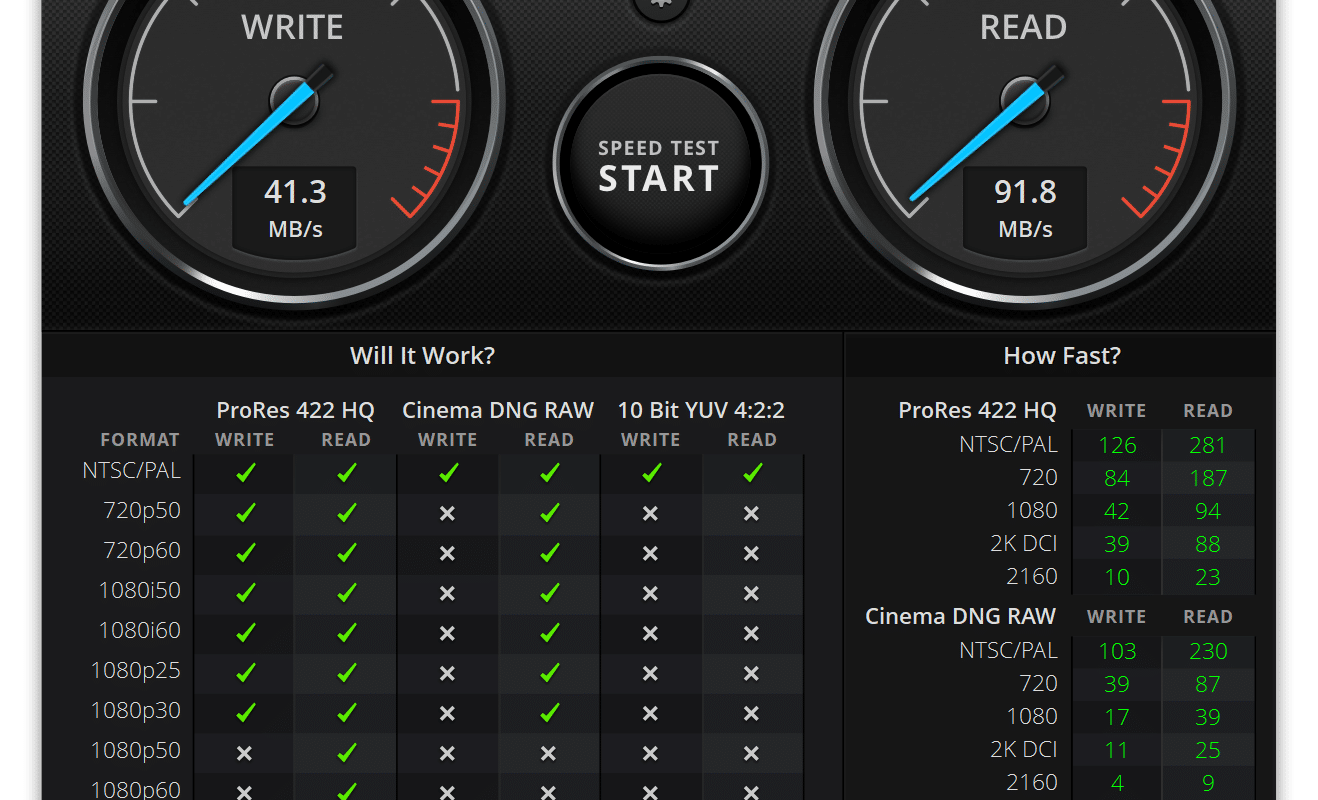The image size is (1318, 800).
Task: Click the 126 write value for ProRes NTSC/PAL
Action: 1117,446
